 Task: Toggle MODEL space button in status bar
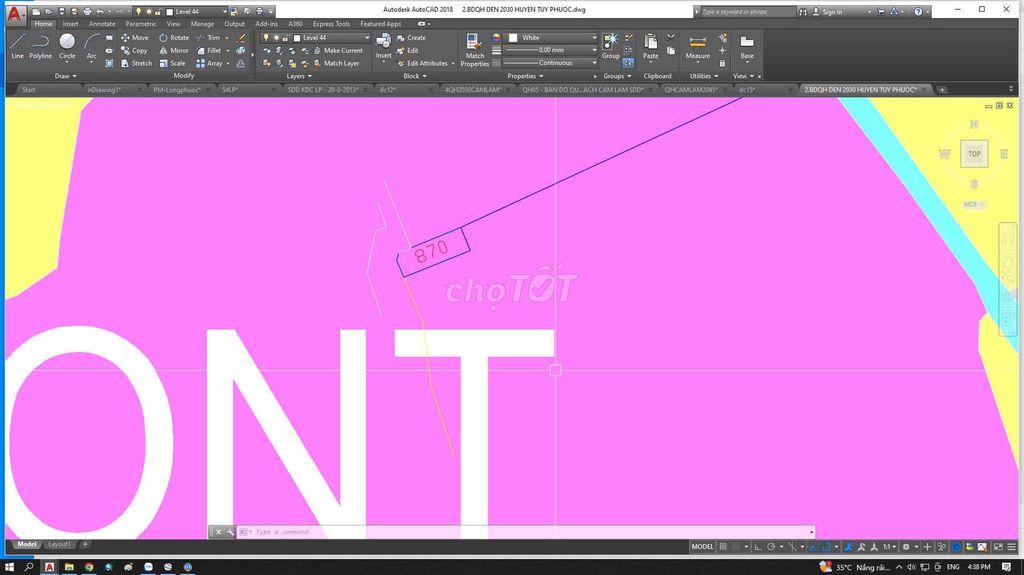(702, 547)
